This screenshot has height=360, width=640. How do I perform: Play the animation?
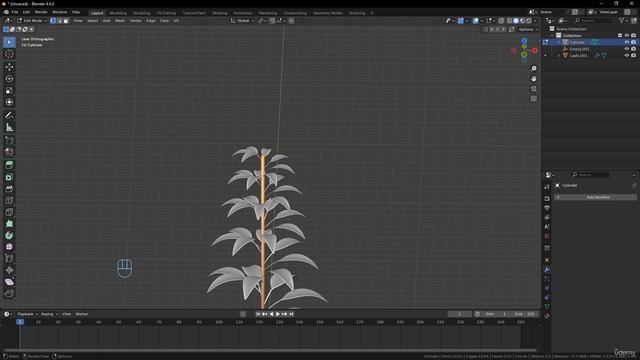(278, 314)
